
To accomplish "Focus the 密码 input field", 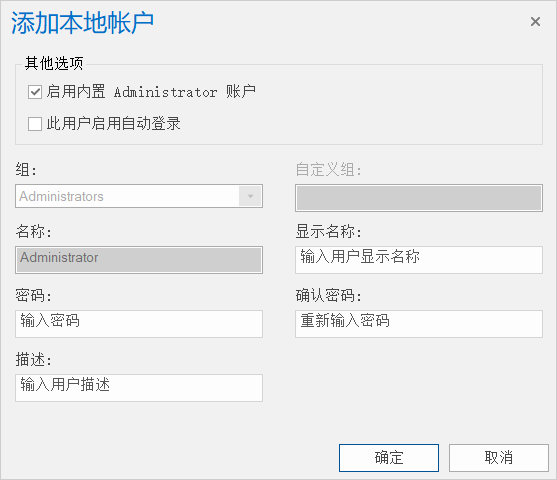I will [x=139, y=324].
